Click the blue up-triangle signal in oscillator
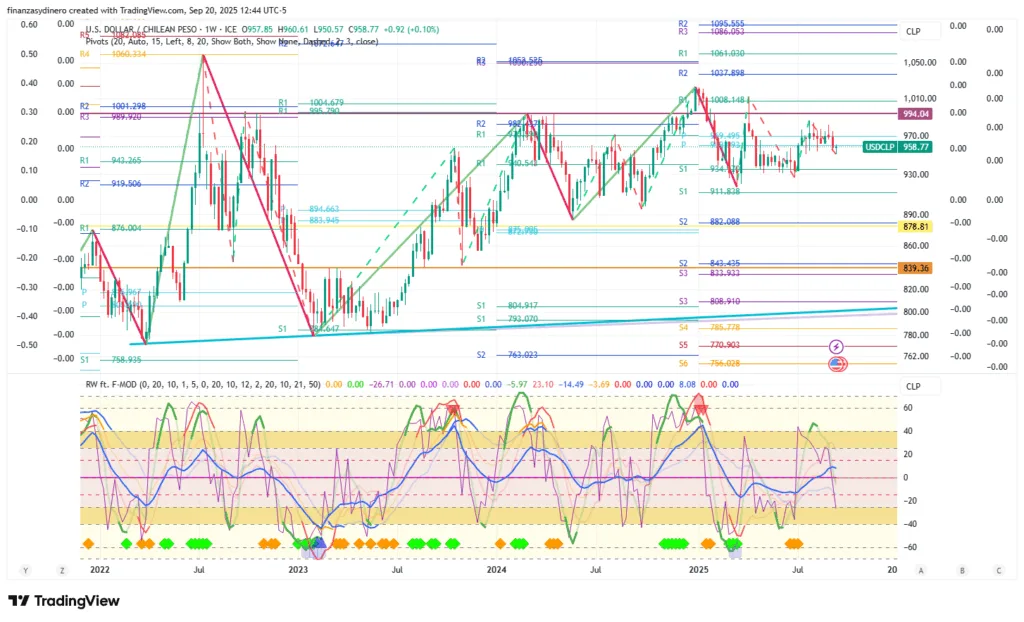Image resolution: width=1024 pixels, height=622 pixels. (319, 542)
